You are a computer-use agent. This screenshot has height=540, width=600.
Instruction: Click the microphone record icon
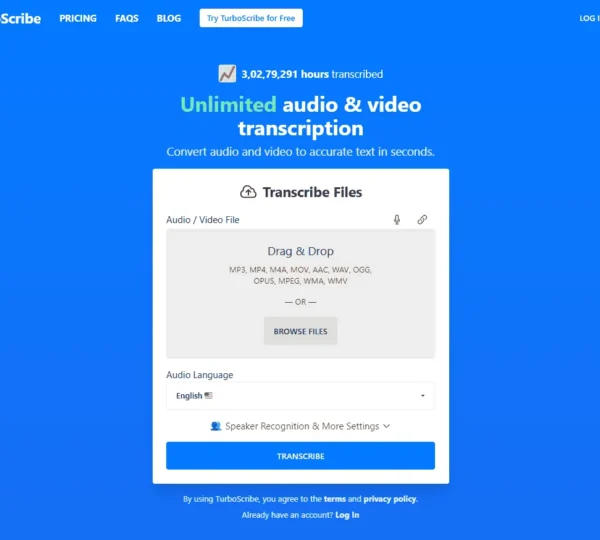[397, 220]
